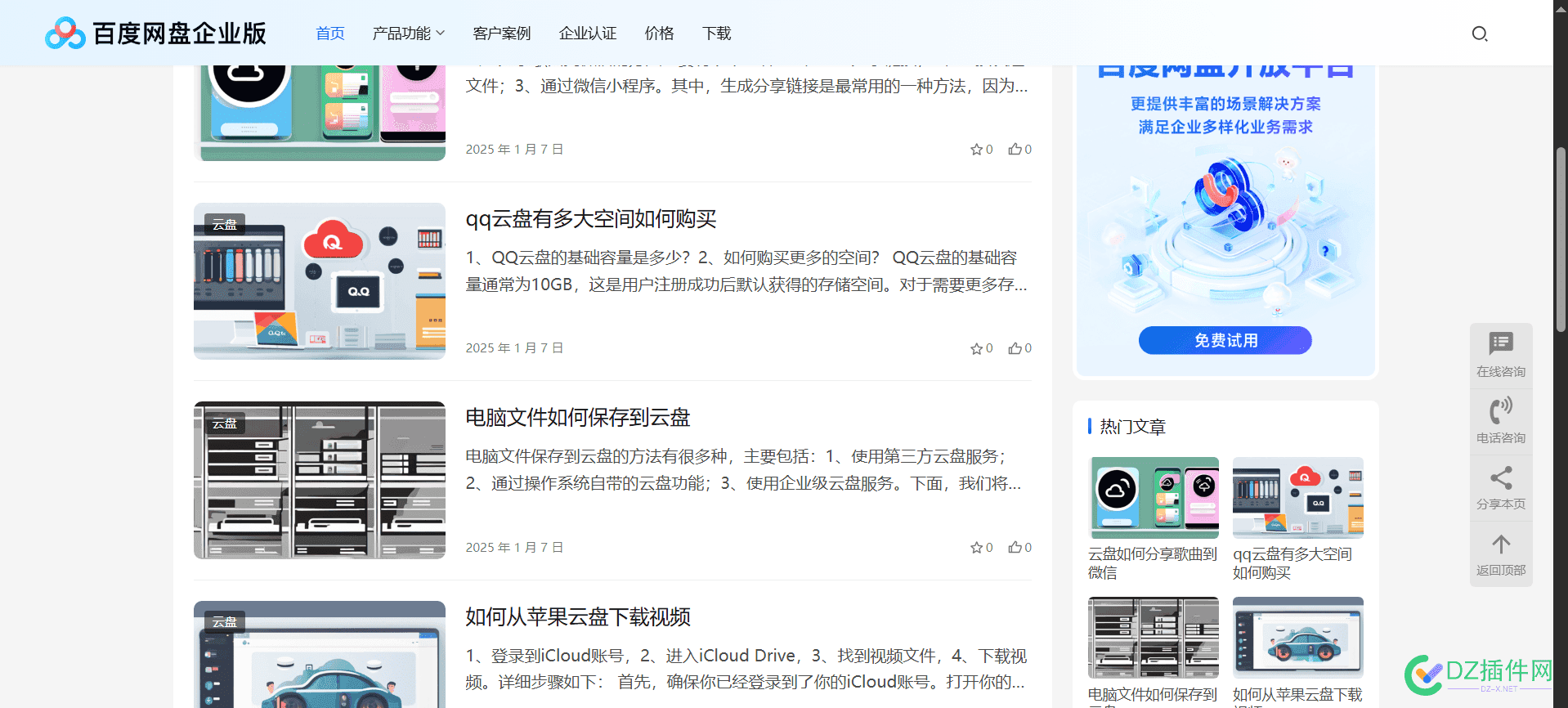Viewport: 1568px width, 708px height.
Task: Open the server racks thumbnail for 电脑文件 article
Action: click(x=320, y=480)
